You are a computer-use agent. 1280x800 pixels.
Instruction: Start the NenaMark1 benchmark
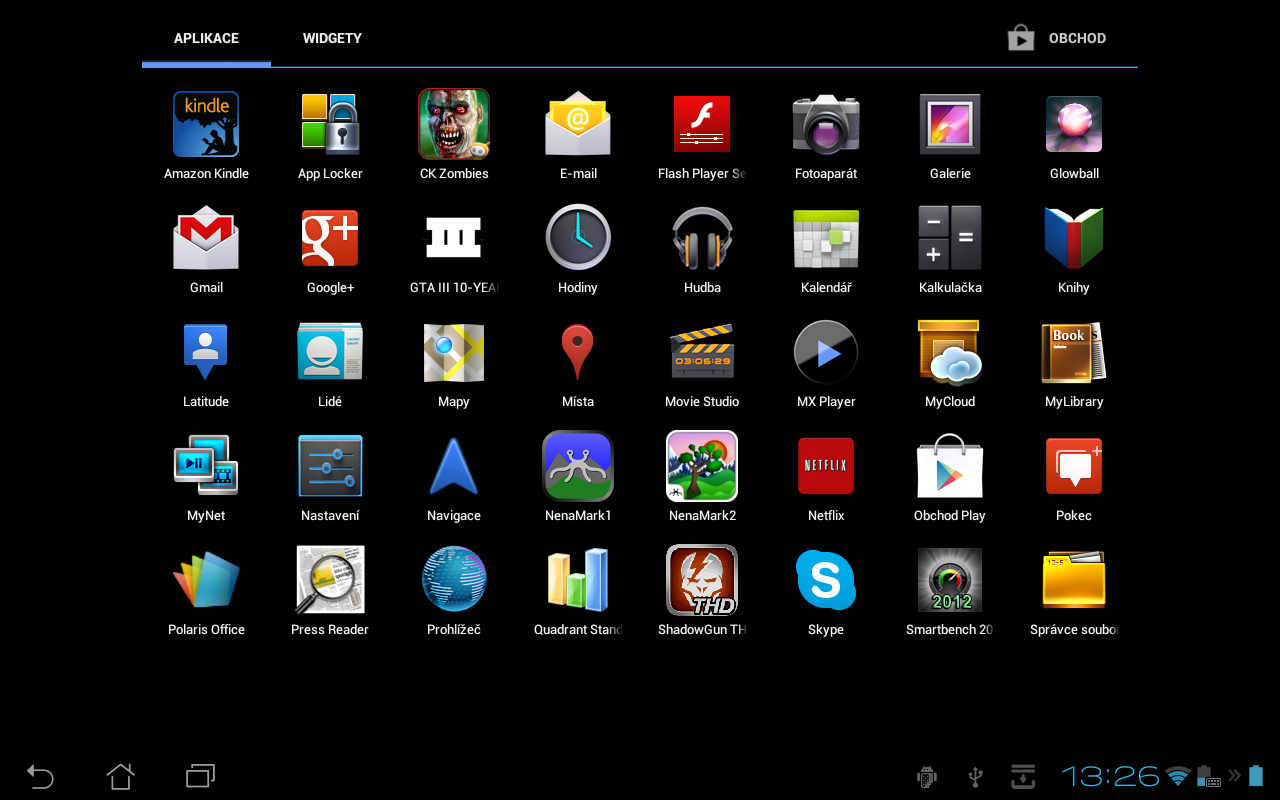coord(578,466)
